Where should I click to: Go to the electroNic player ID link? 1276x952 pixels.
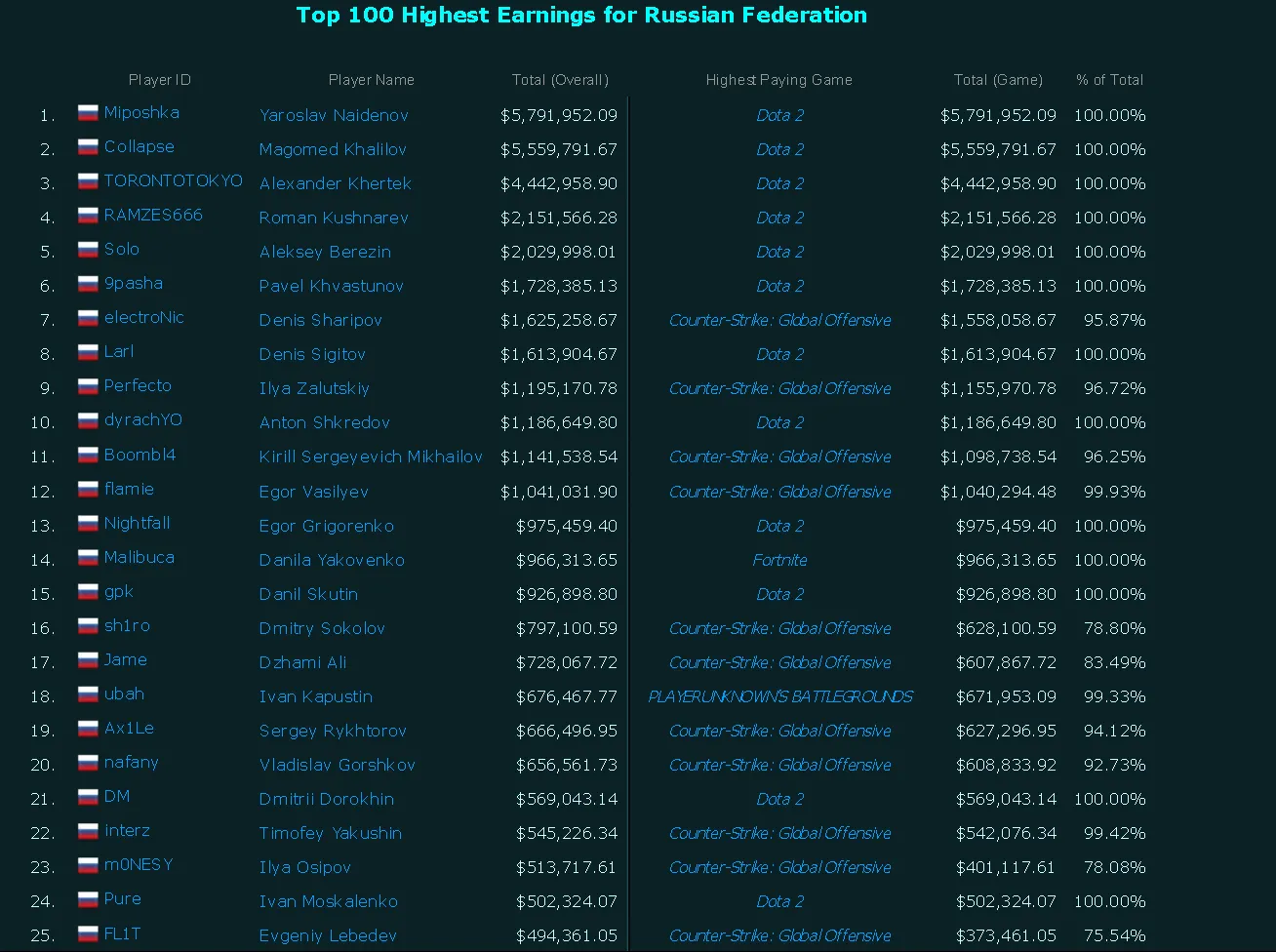click(x=144, y=318)
